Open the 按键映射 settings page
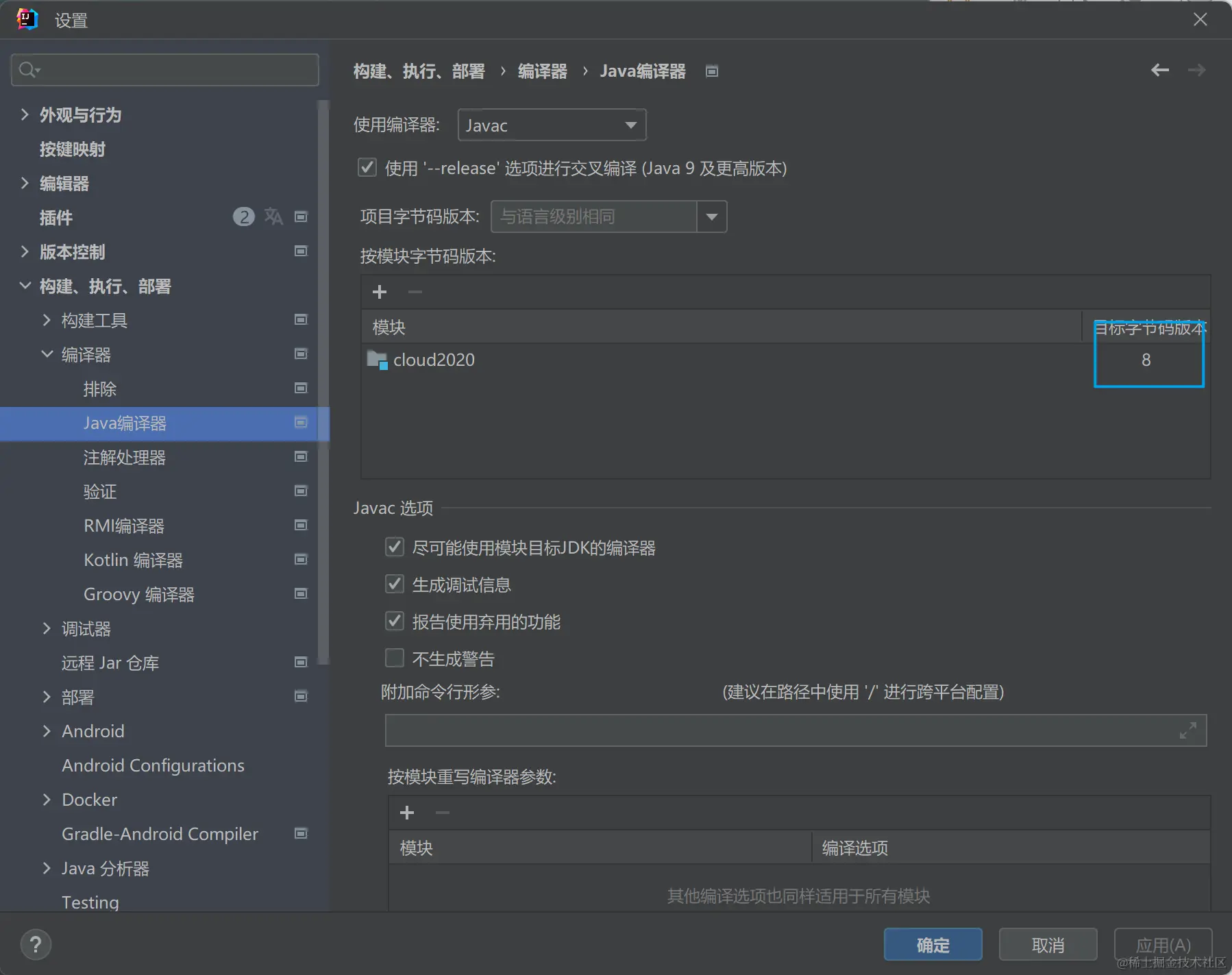Viewport: 1232px width, 975px height. coord(73,149)
